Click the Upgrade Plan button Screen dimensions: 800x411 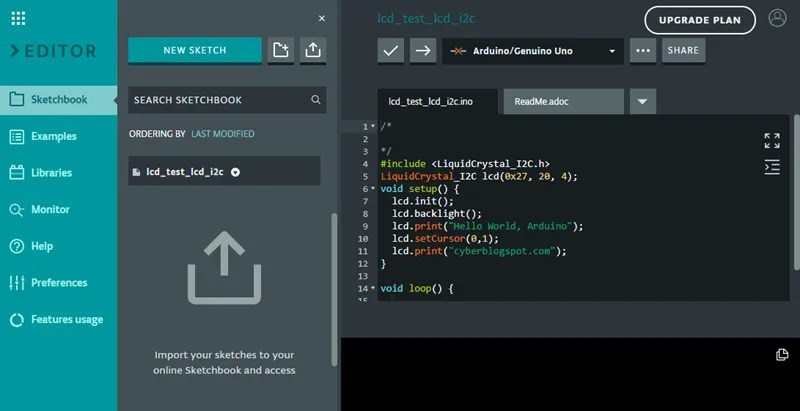(x=700, y=20)
